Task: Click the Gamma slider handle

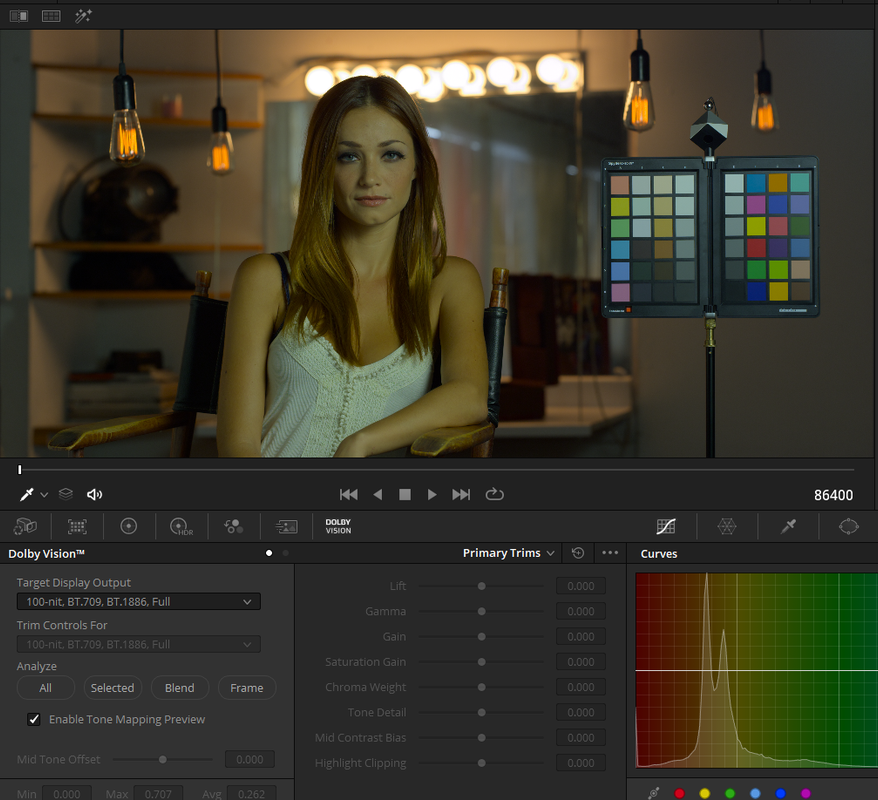Action: click(x=482, y=611)
